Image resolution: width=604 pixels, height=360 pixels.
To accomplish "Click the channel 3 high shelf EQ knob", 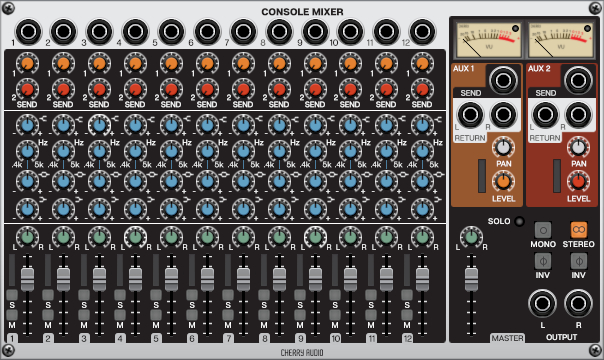I will click(99, 125).
